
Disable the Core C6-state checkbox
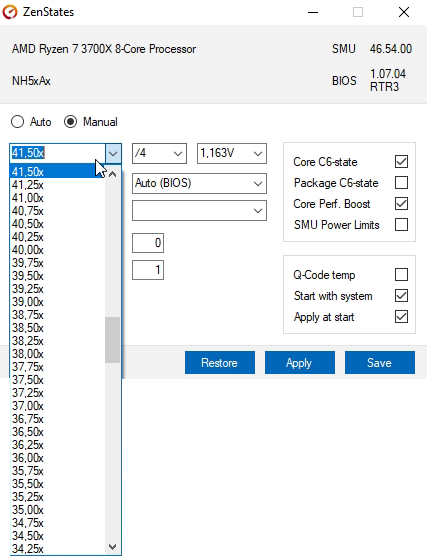(x=401, y=162)
